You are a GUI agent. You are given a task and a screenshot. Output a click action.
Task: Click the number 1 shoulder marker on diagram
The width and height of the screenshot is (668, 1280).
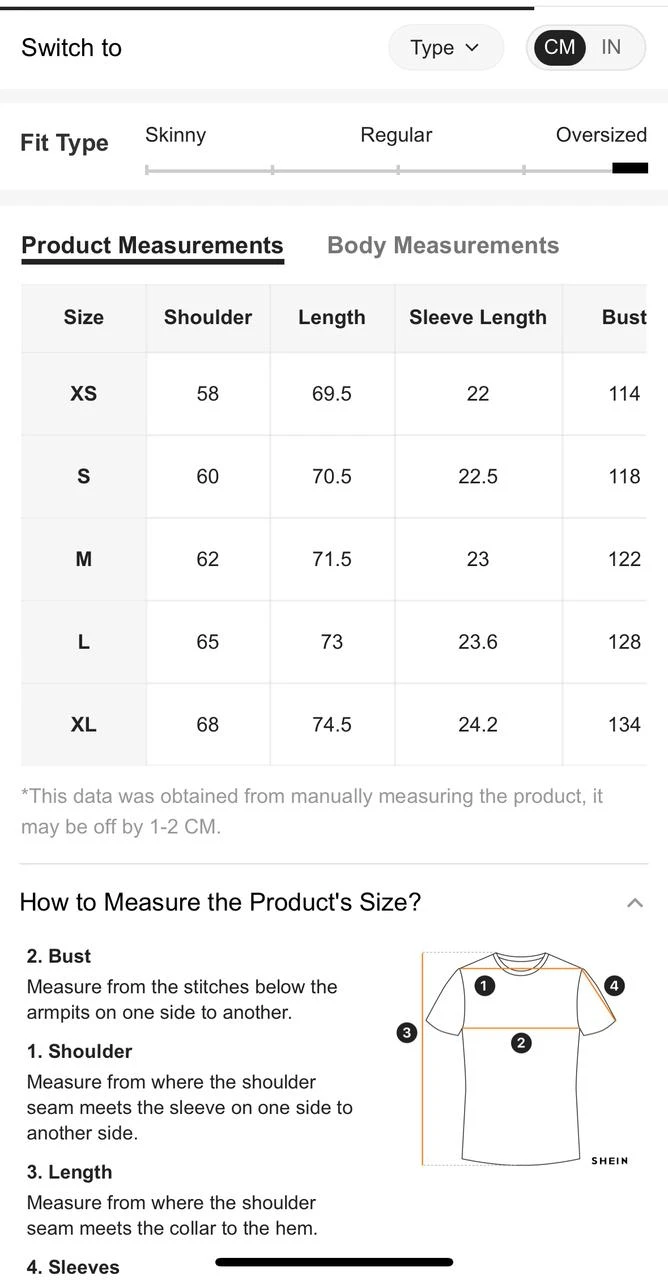pyautogui.click(x=484, y=986)
